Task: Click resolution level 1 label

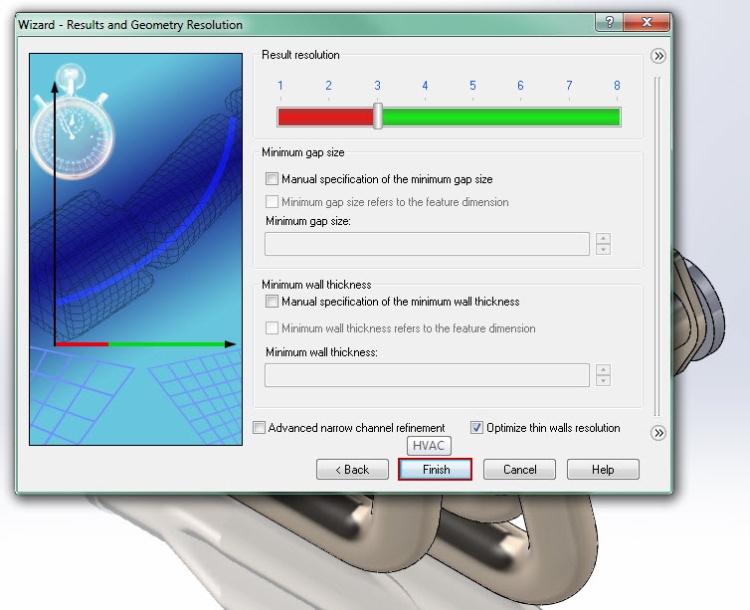Action: [x=280, y=86]
